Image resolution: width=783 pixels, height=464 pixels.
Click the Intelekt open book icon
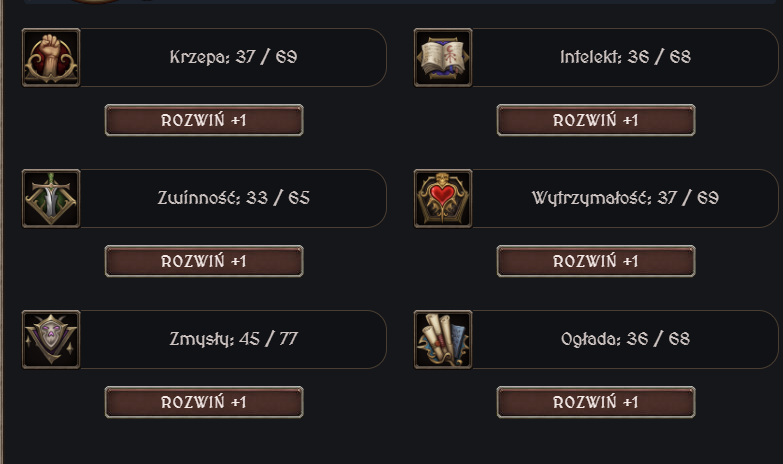pyautogui.click(x=443, y=58)
